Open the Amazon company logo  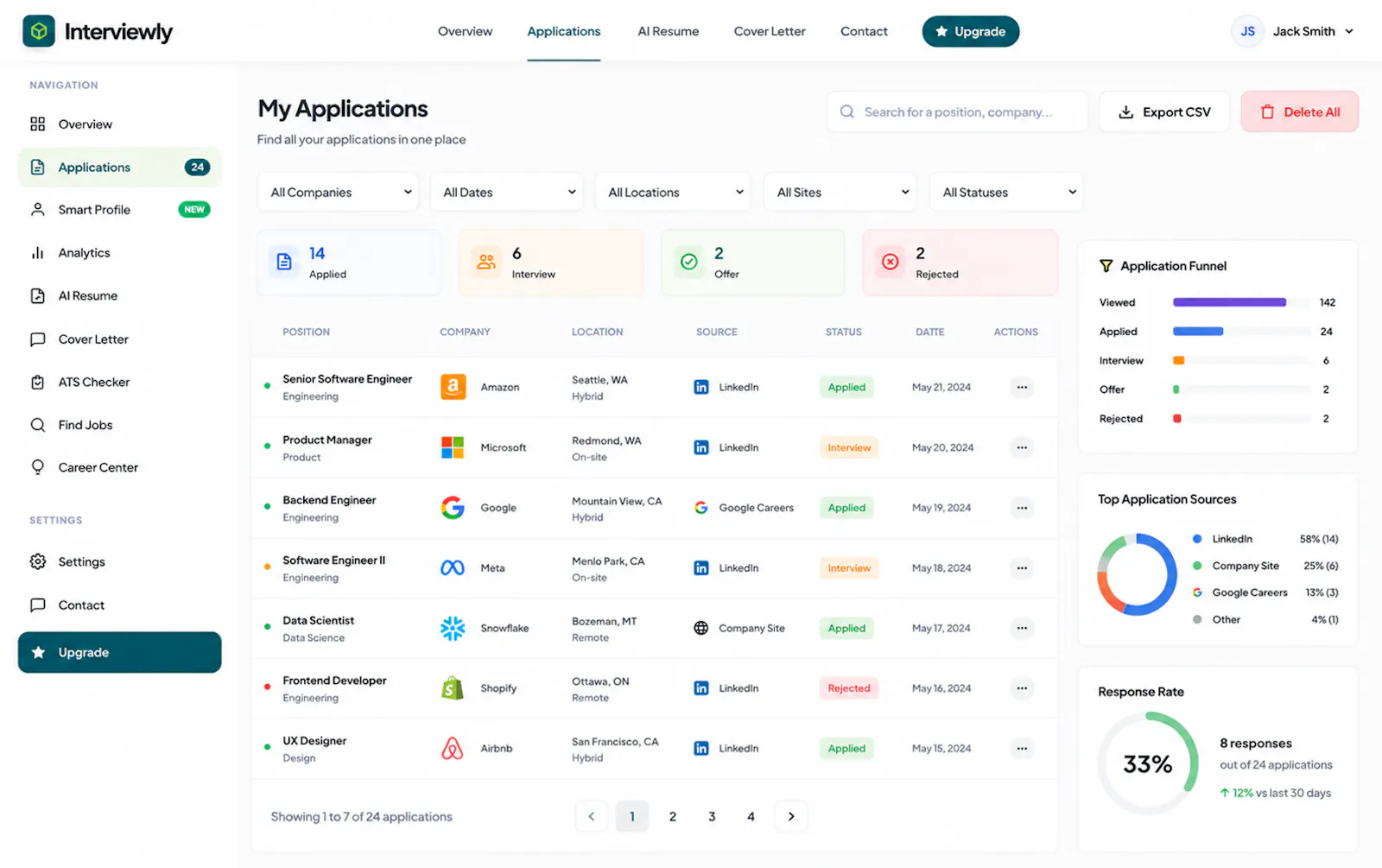[x=453, y=387]
